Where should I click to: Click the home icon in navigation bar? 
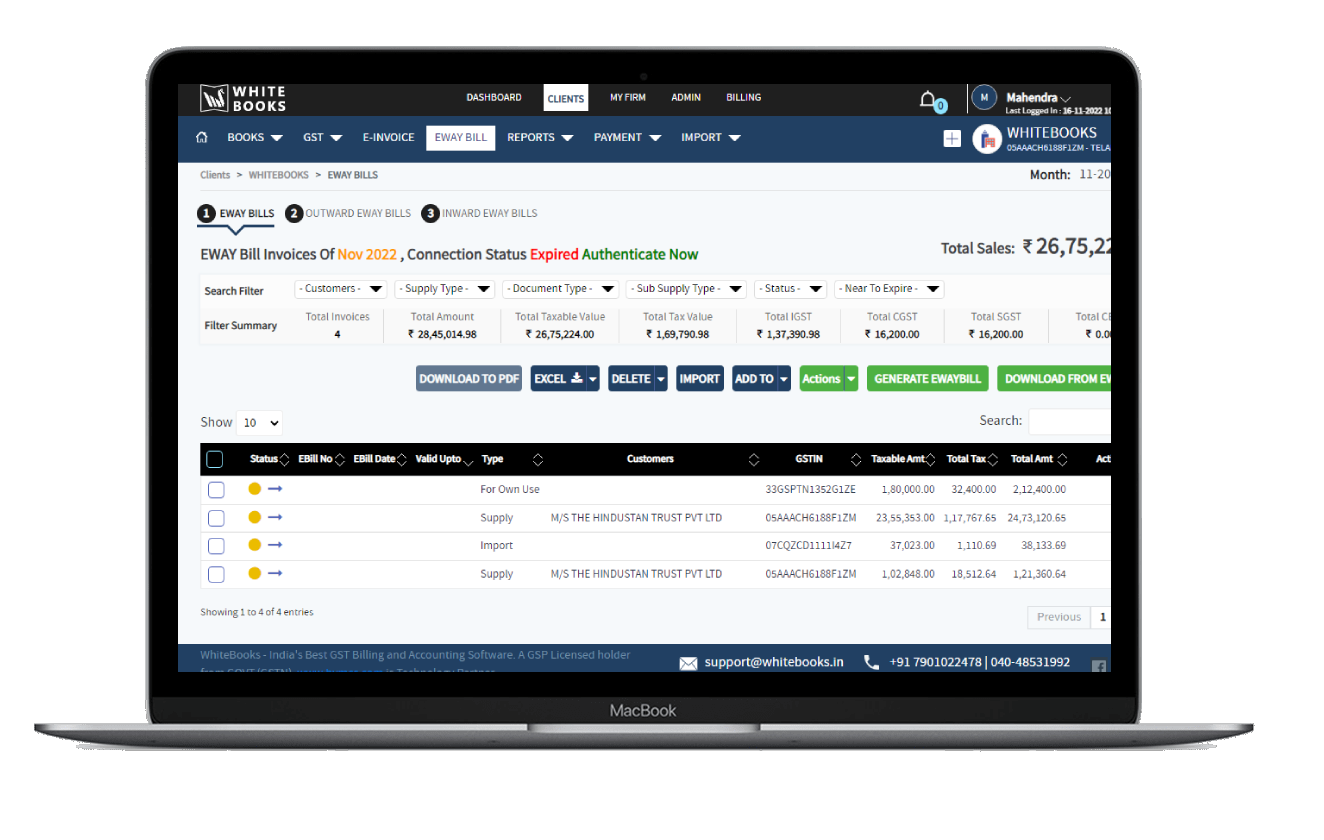pos(202,138)
